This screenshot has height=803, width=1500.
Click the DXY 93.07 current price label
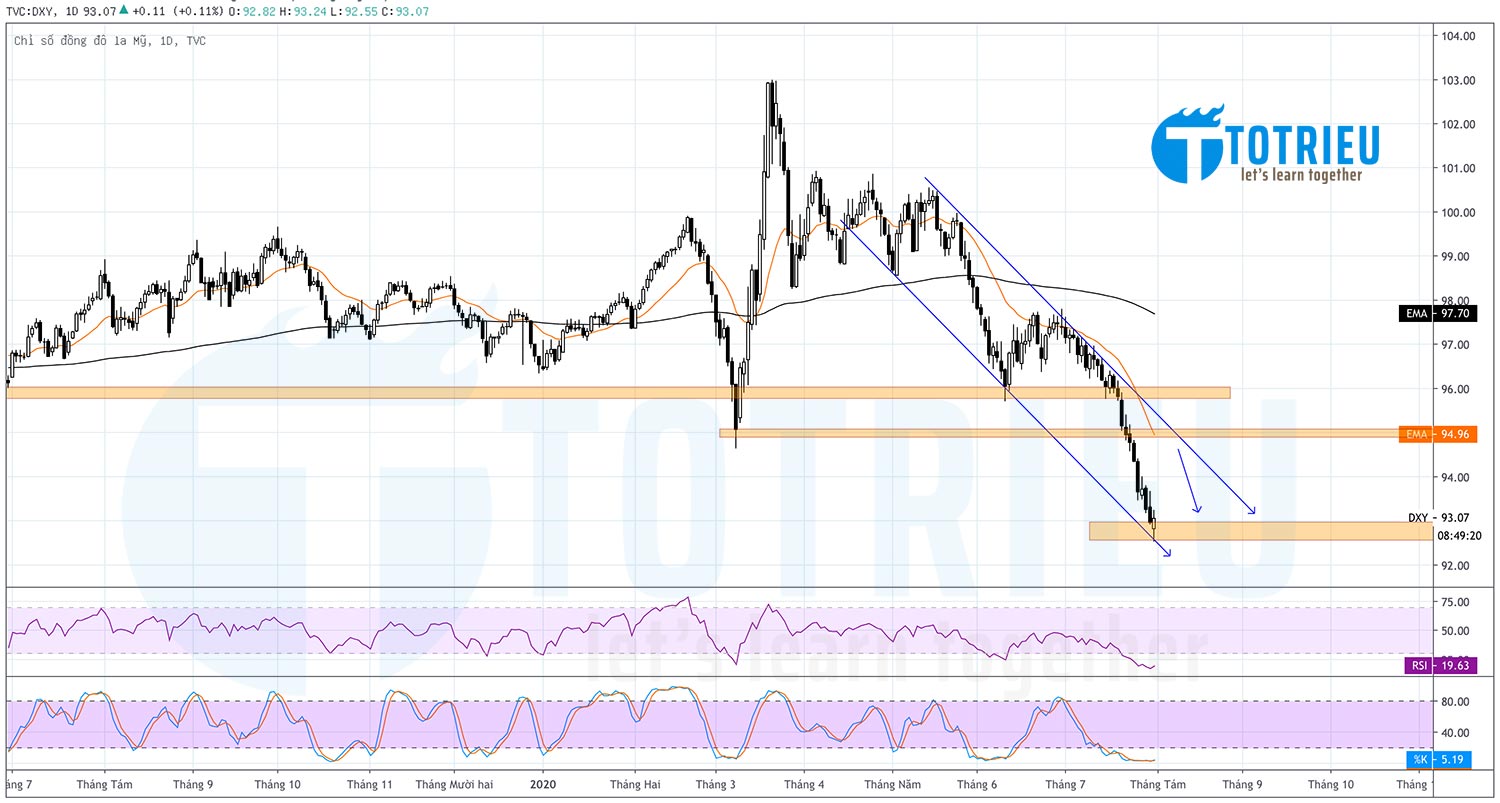point(1439,518)
